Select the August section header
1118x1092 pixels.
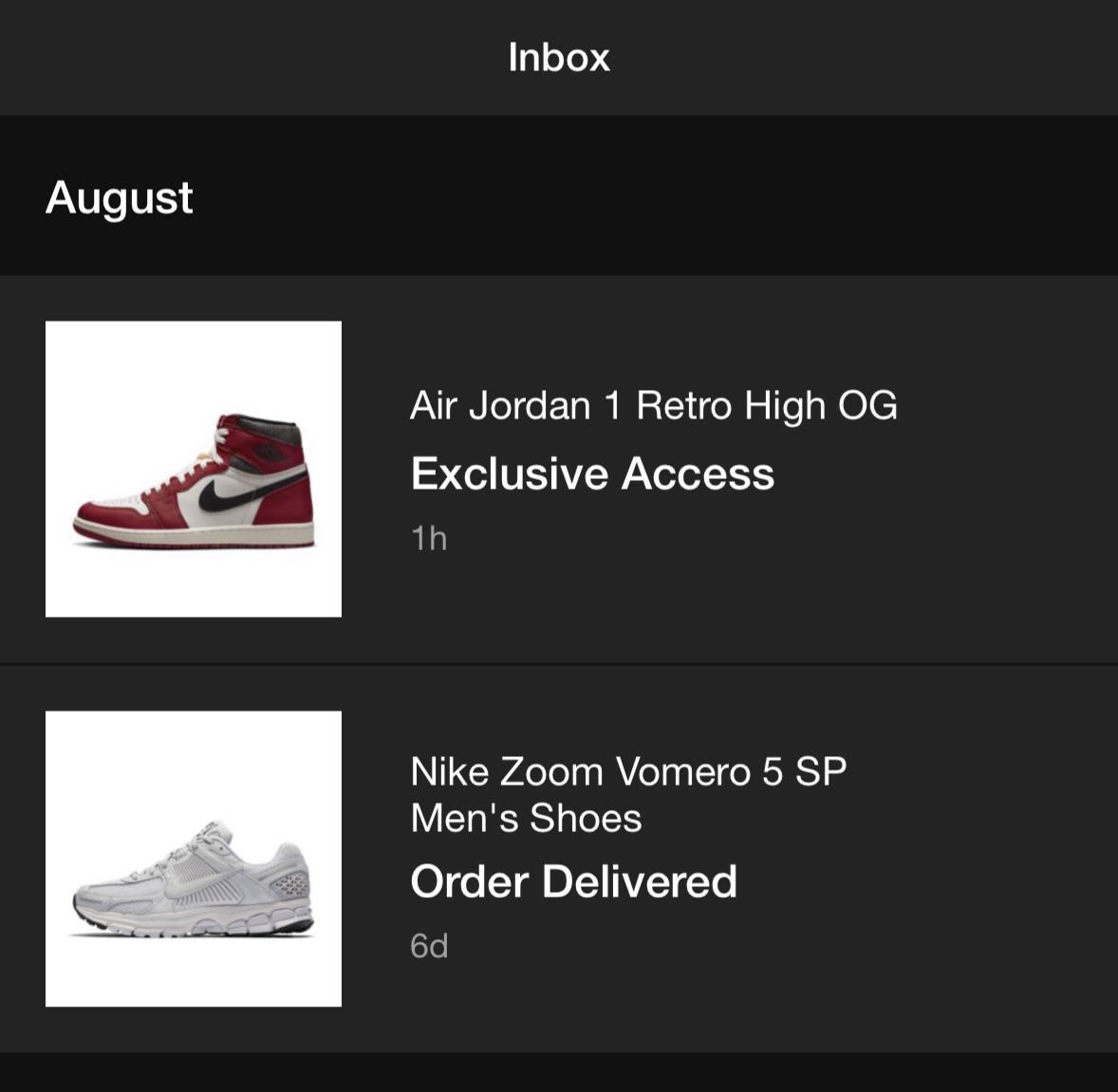click(x=120, y=196)
